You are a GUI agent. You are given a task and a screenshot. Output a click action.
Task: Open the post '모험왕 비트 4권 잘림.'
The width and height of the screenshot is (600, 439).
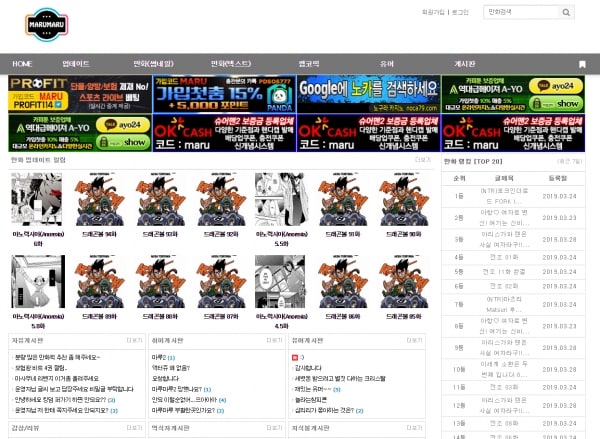click(x=41, y=368)
